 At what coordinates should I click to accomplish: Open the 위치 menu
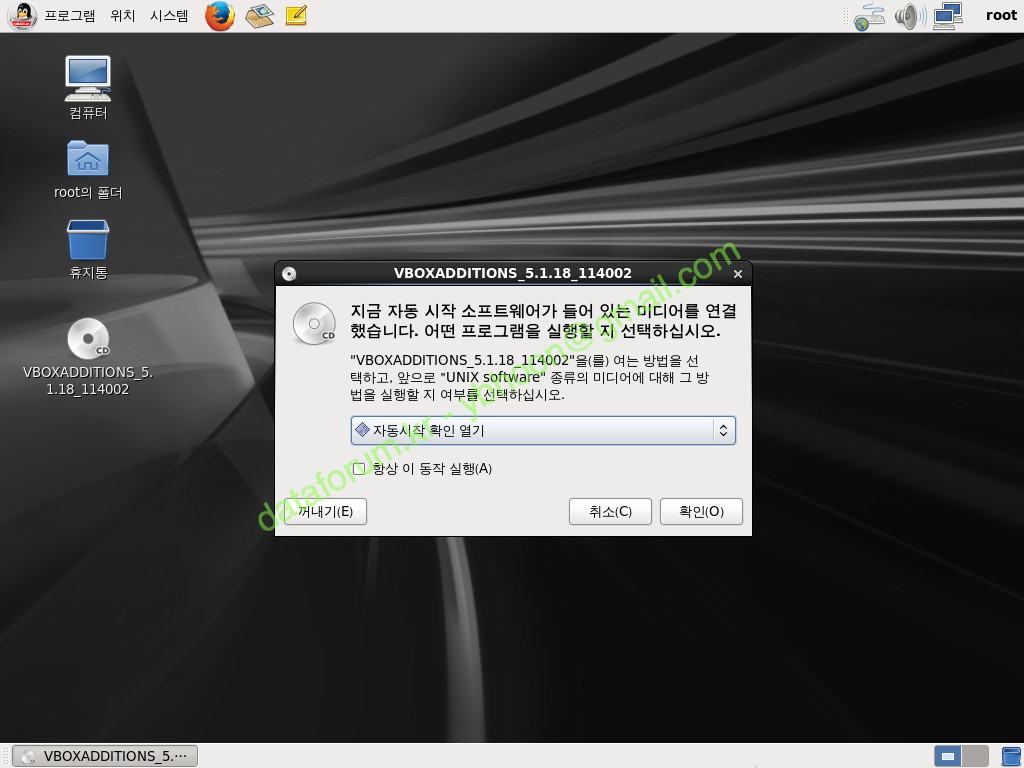[x=123, y=16]
